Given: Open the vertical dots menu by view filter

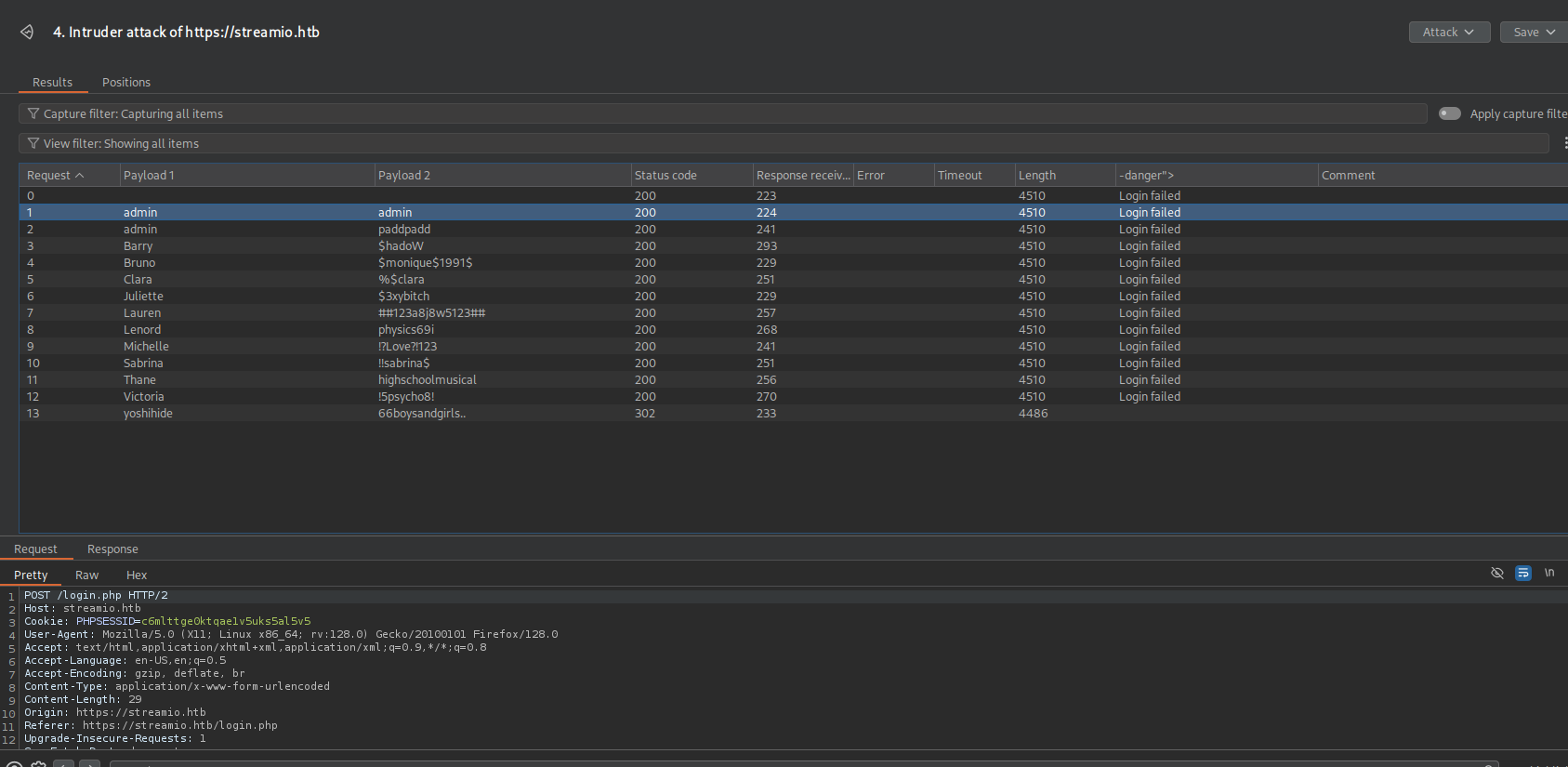Looking at the screenshot, I should (x=1564, y=143).
